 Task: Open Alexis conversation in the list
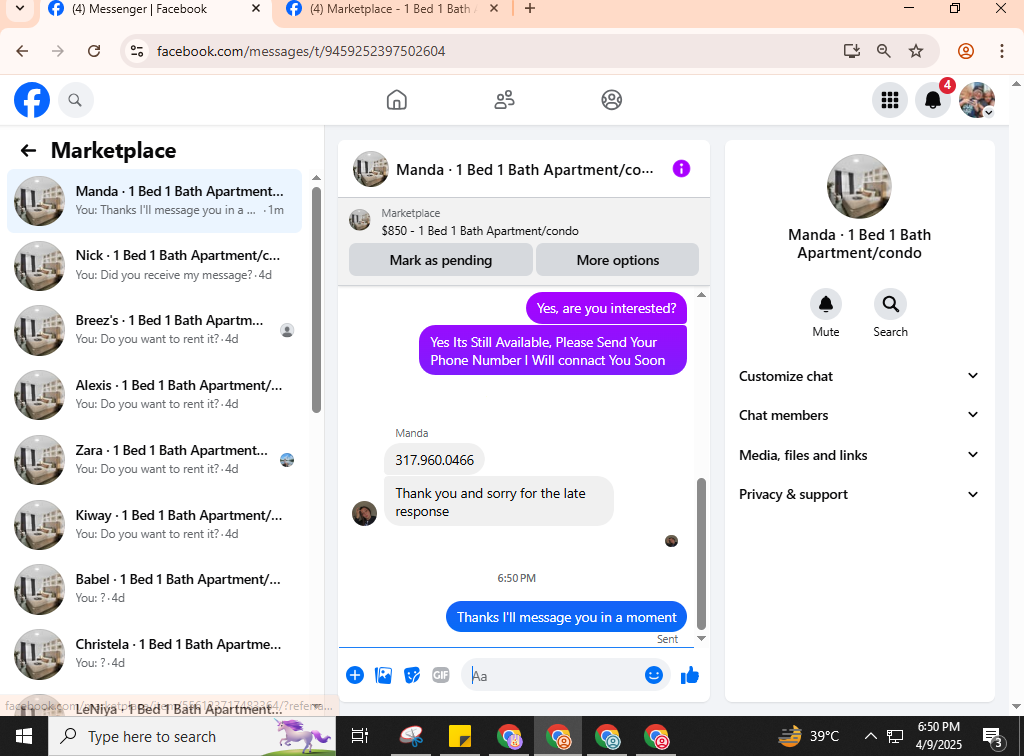click(x=155, y=395)
